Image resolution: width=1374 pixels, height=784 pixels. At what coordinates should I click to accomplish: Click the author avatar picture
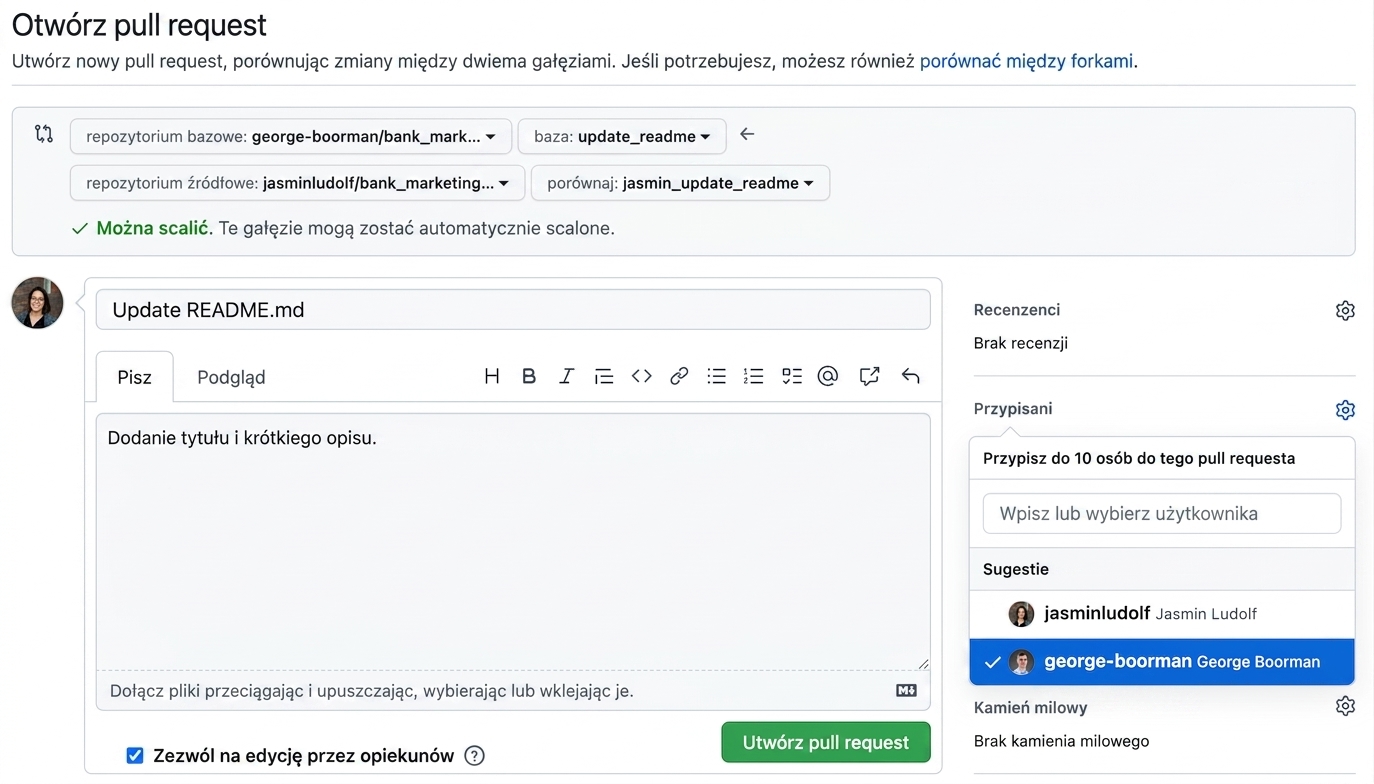pos(38,303)
